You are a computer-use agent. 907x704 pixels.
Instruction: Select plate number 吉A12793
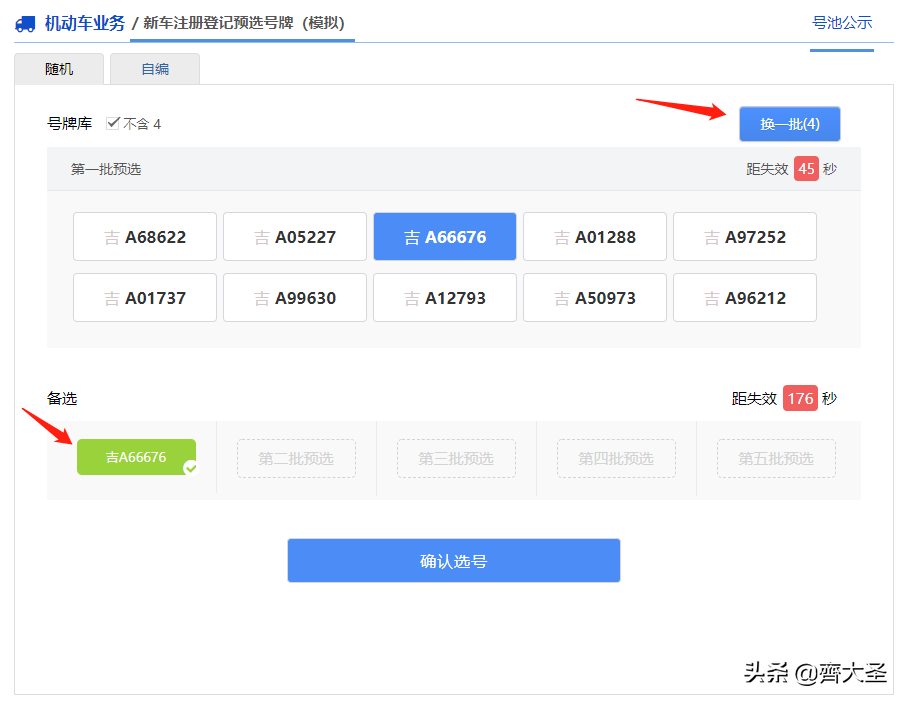pos(444,297)
